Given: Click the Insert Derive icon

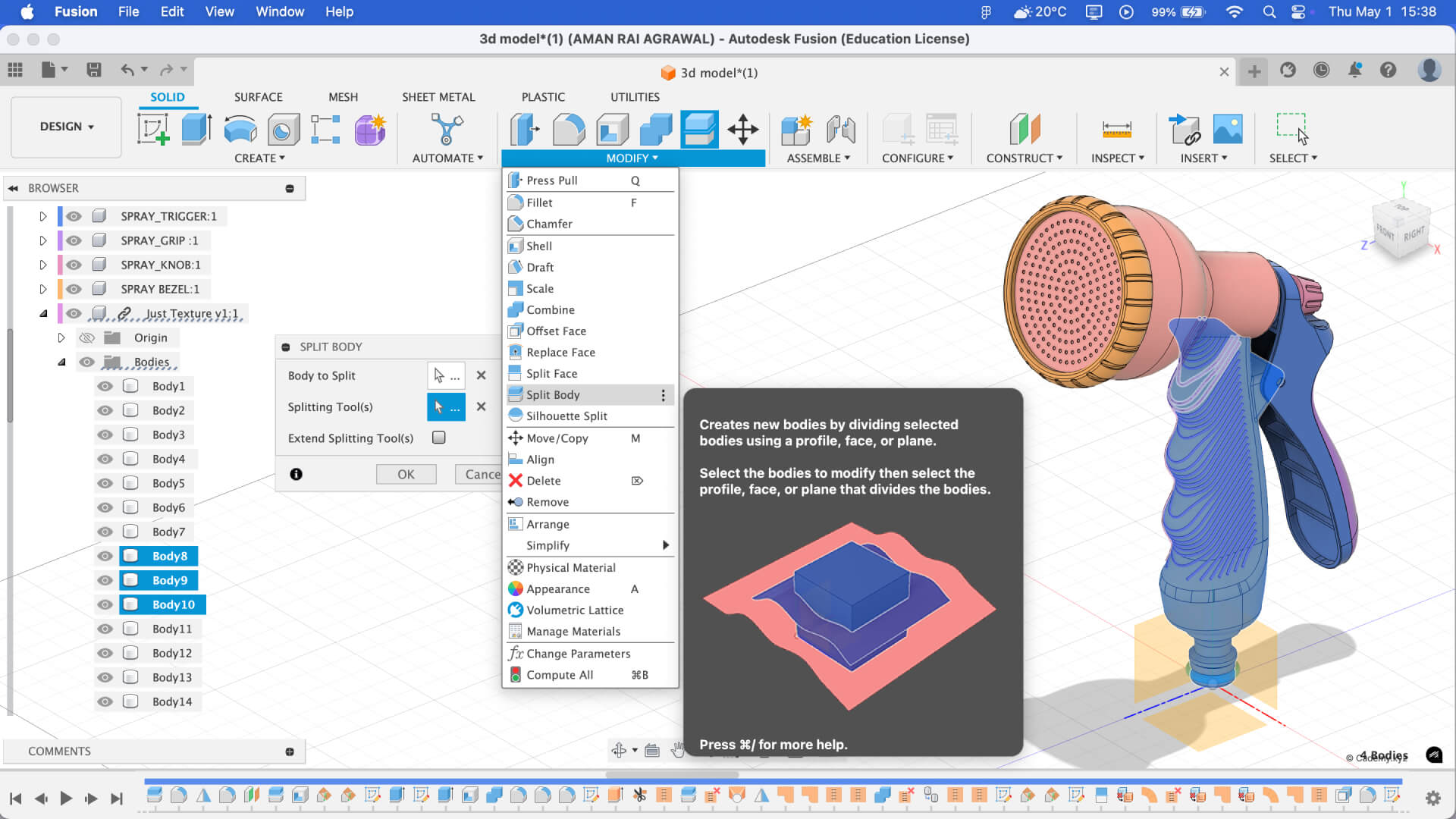Looking at the screenshot, I should click(x=1184, y=129).
